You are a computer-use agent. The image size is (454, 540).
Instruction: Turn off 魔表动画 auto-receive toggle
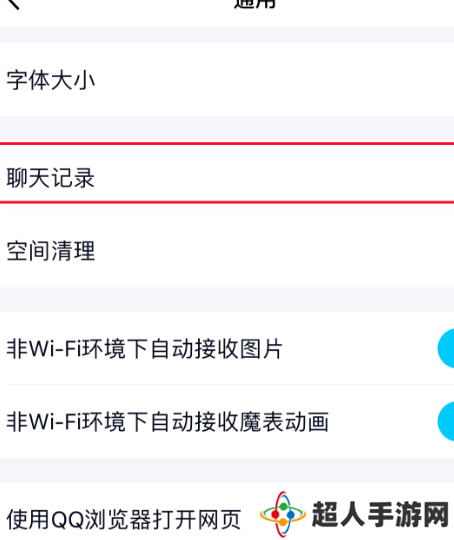coord(446,421)
